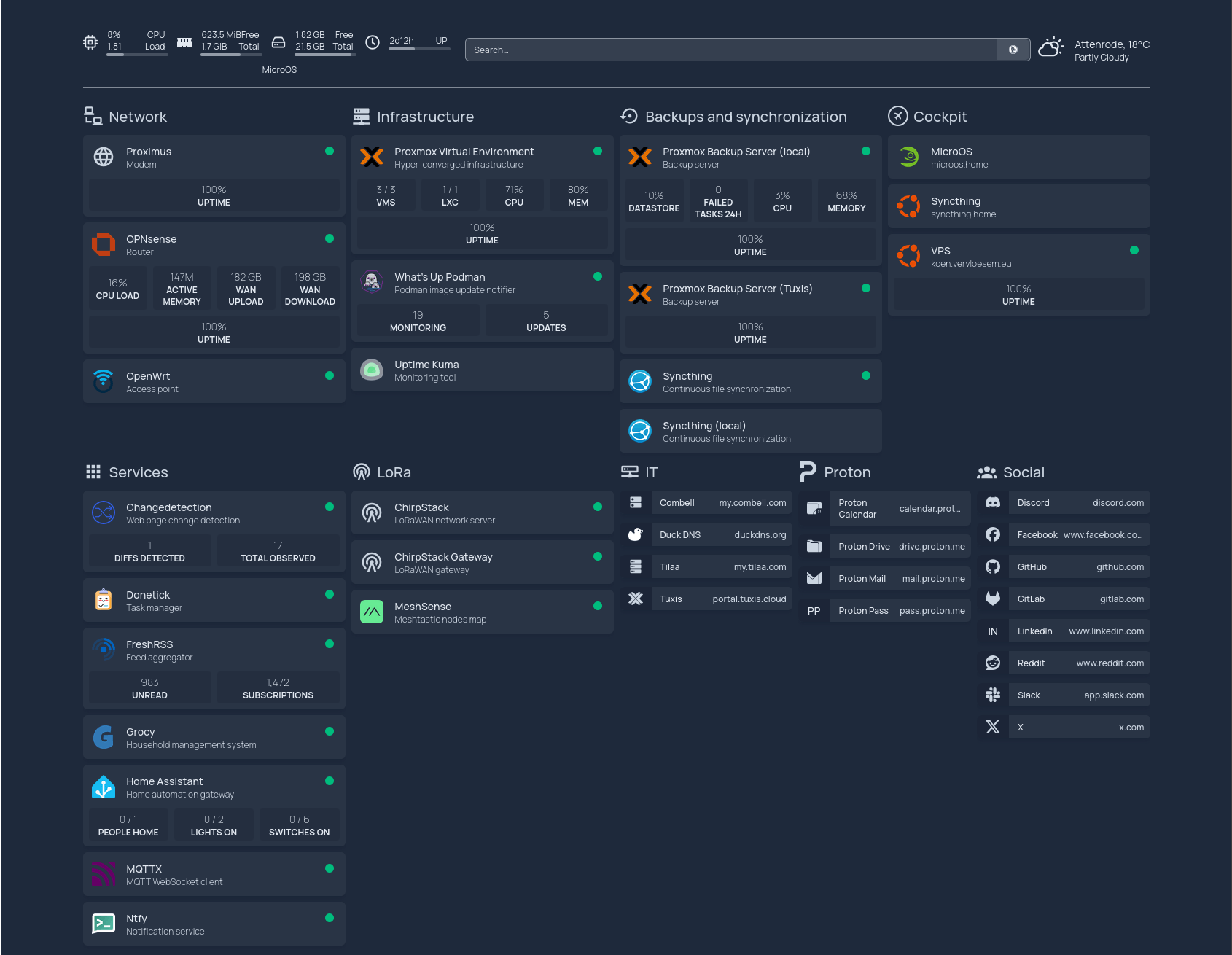The image size is (1232, 955).
Task: Click the Syncthing icon under Backups
Action: (640, 381)
